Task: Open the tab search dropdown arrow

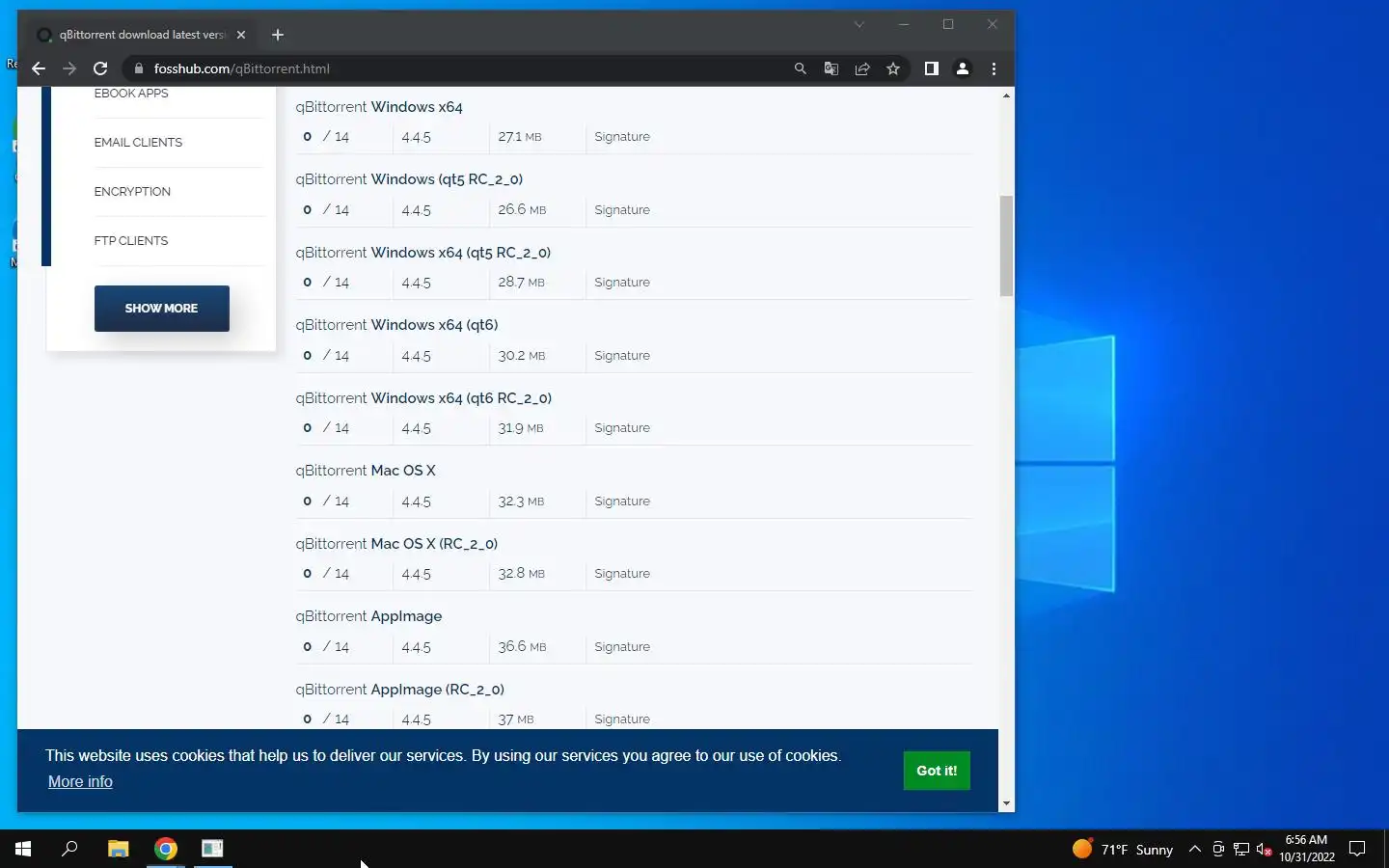Action: click(x=858, y=24)
